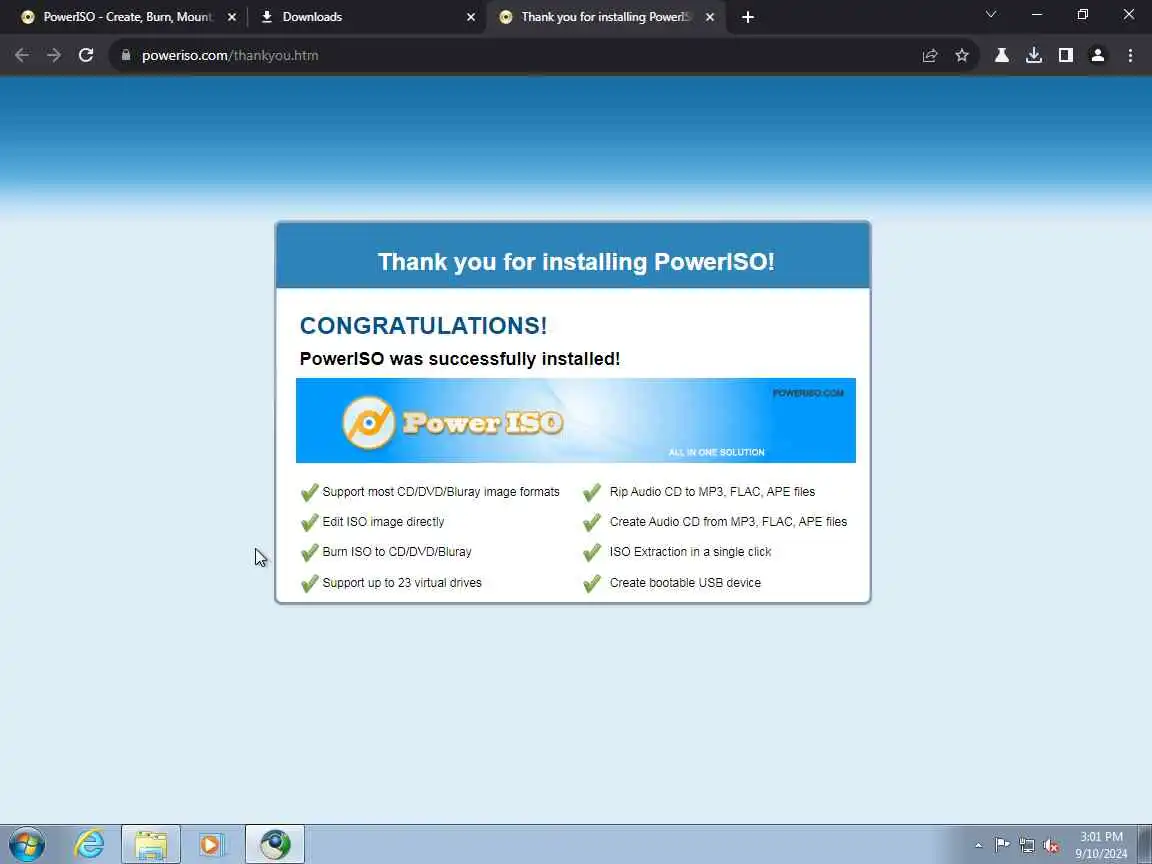
Task: Click the muted volume tray icon
Action: [x=1051, y=846]
